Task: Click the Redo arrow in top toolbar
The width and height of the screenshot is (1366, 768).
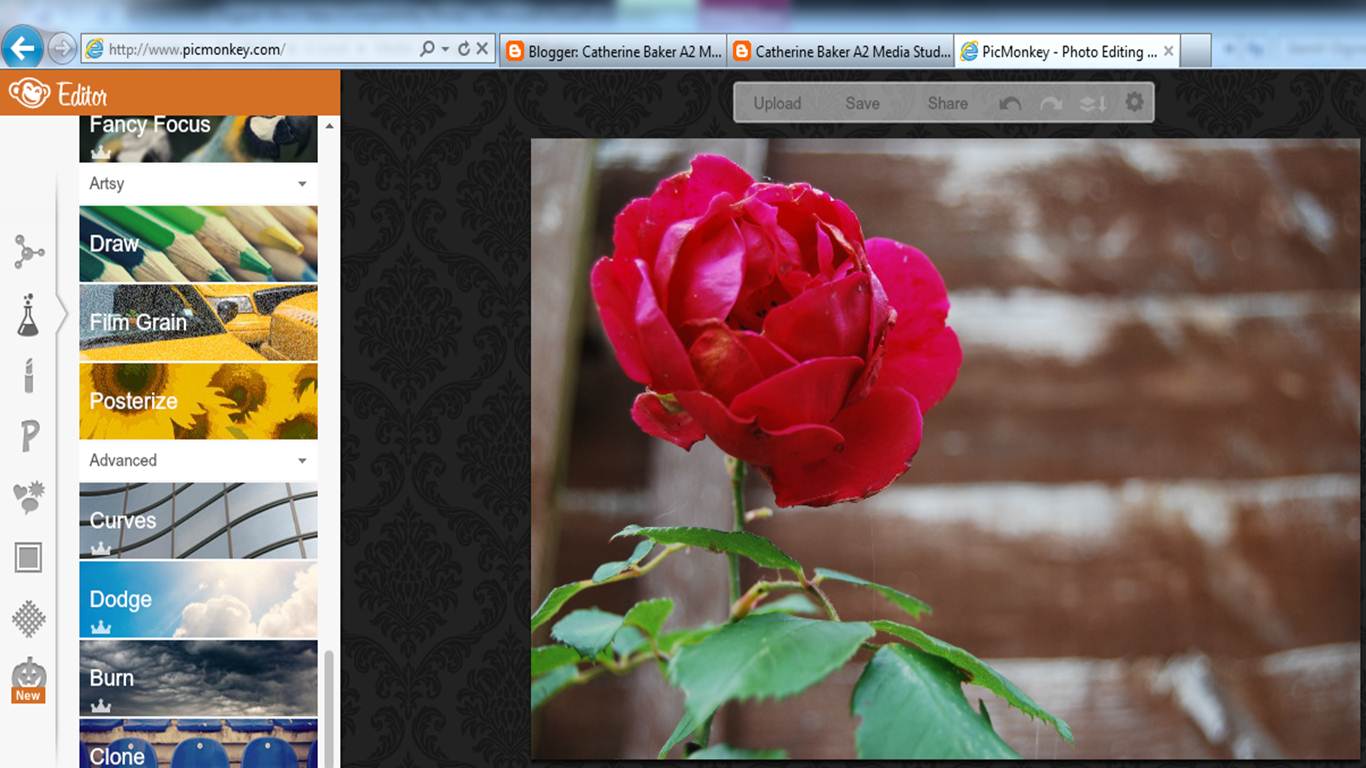Action: pyautogui.click(x=1051, y=103)
